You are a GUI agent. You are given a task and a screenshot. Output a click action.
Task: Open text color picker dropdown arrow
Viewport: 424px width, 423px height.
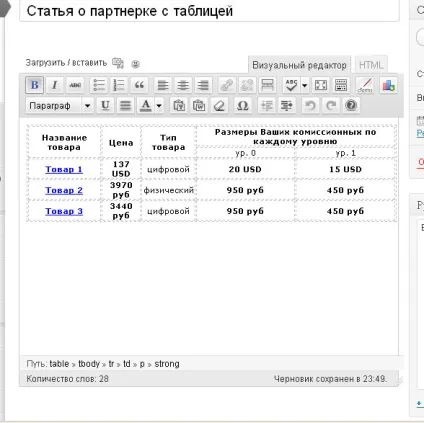[159, 106]
